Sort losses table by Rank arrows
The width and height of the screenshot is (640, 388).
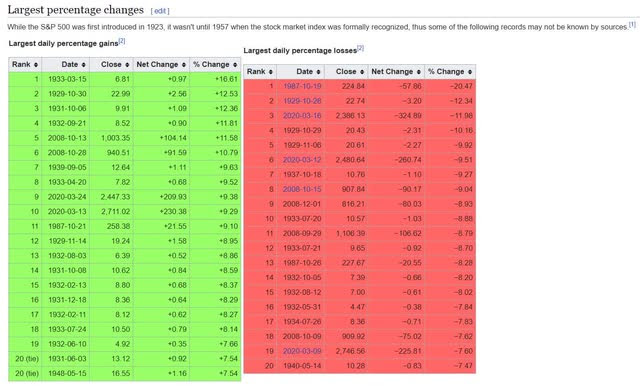(271, 72)
